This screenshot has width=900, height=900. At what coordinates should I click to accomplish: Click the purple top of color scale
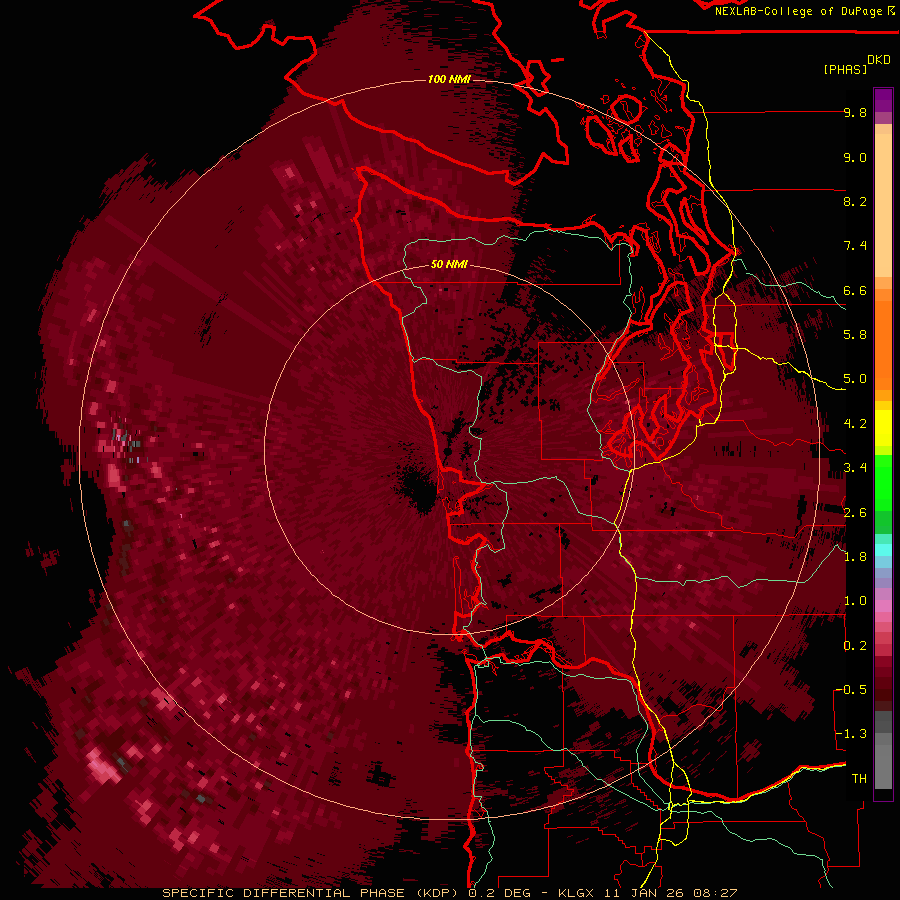[883, 100]
